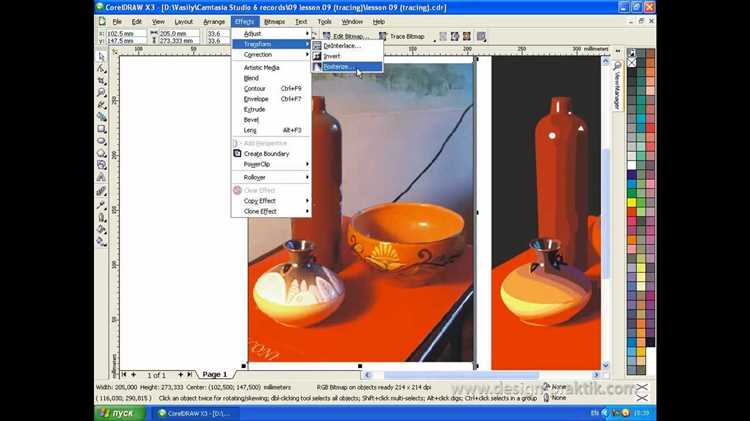Expand the Clone Effect submenu
This screenshot has width=750, height=421.
point(271,211)
